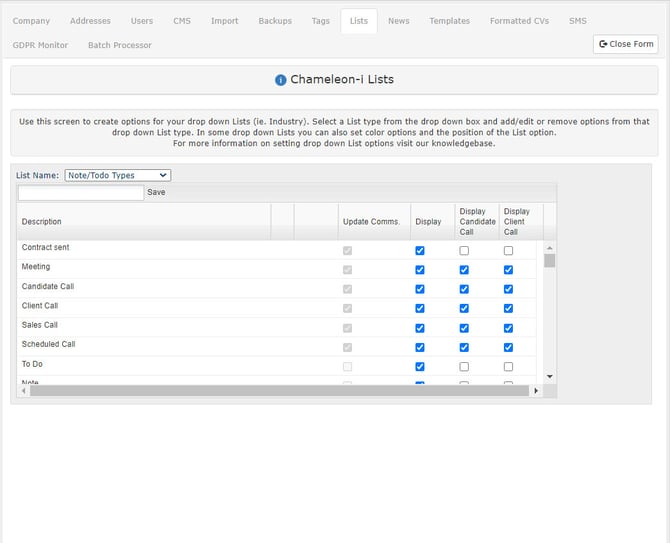Select the Lists tab
The width and height of the screenshot is (670, 543).
click(x=359, y=21)
